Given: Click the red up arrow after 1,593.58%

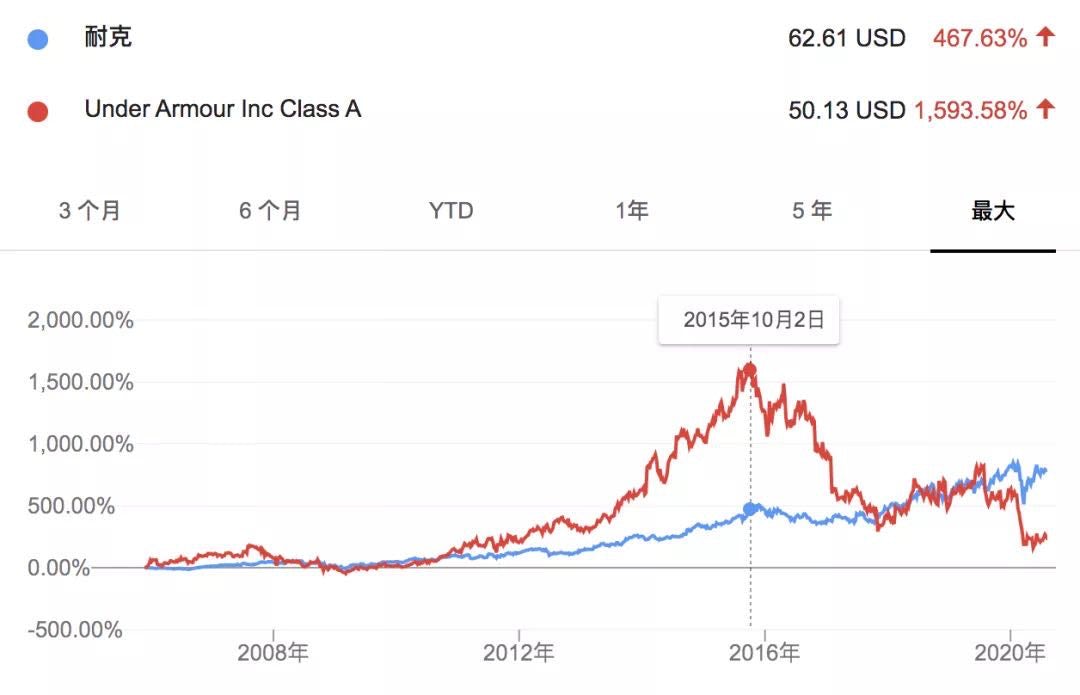Looking at the screenshot, I should [x=1045, y=109].
